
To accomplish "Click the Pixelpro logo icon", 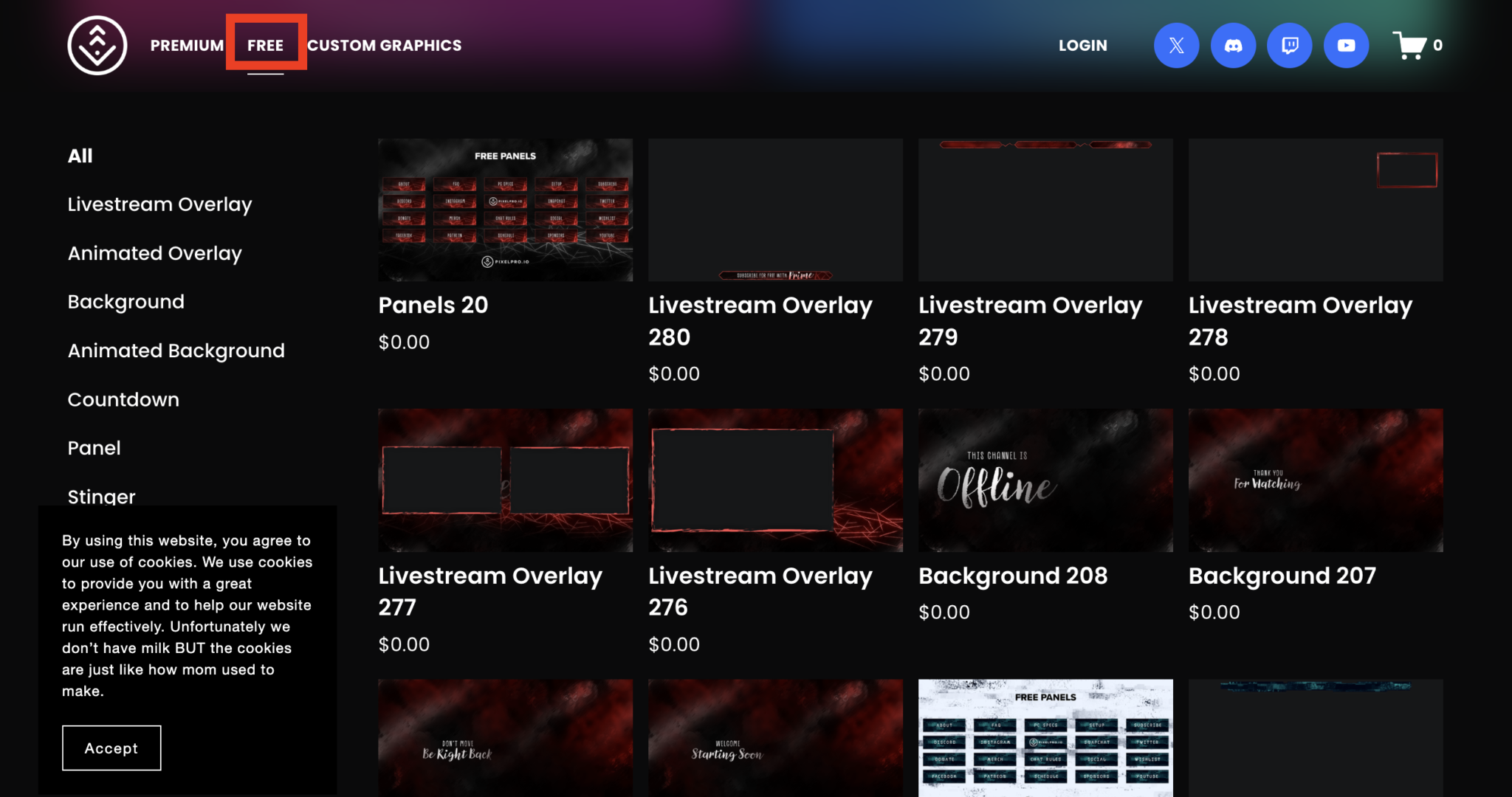I will (x=97, y=45).
